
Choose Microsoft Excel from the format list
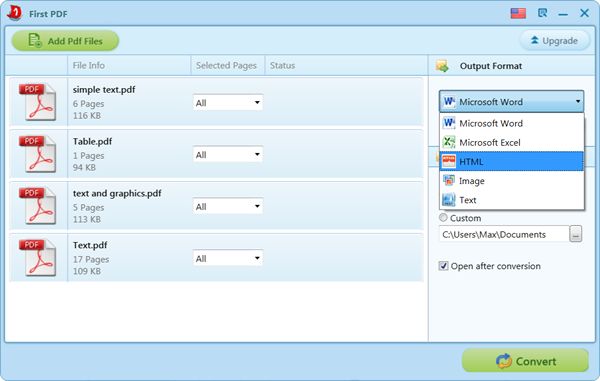click(512, 142)
